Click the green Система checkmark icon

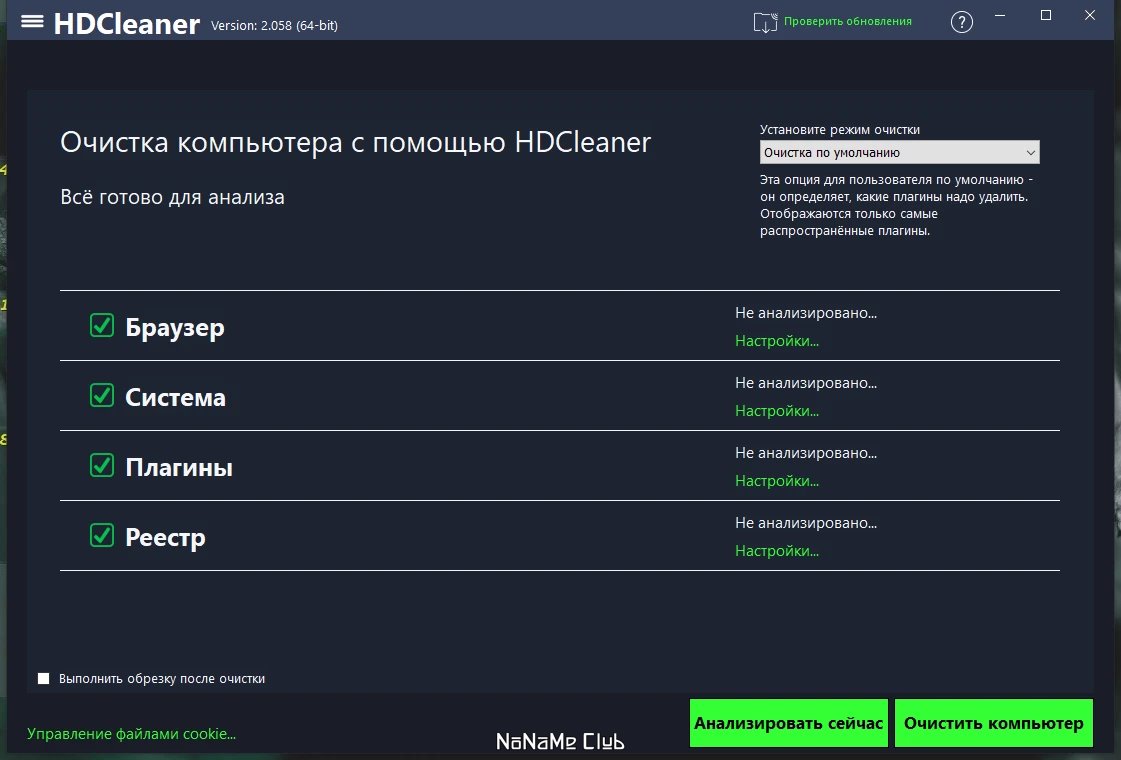(101, 396)
